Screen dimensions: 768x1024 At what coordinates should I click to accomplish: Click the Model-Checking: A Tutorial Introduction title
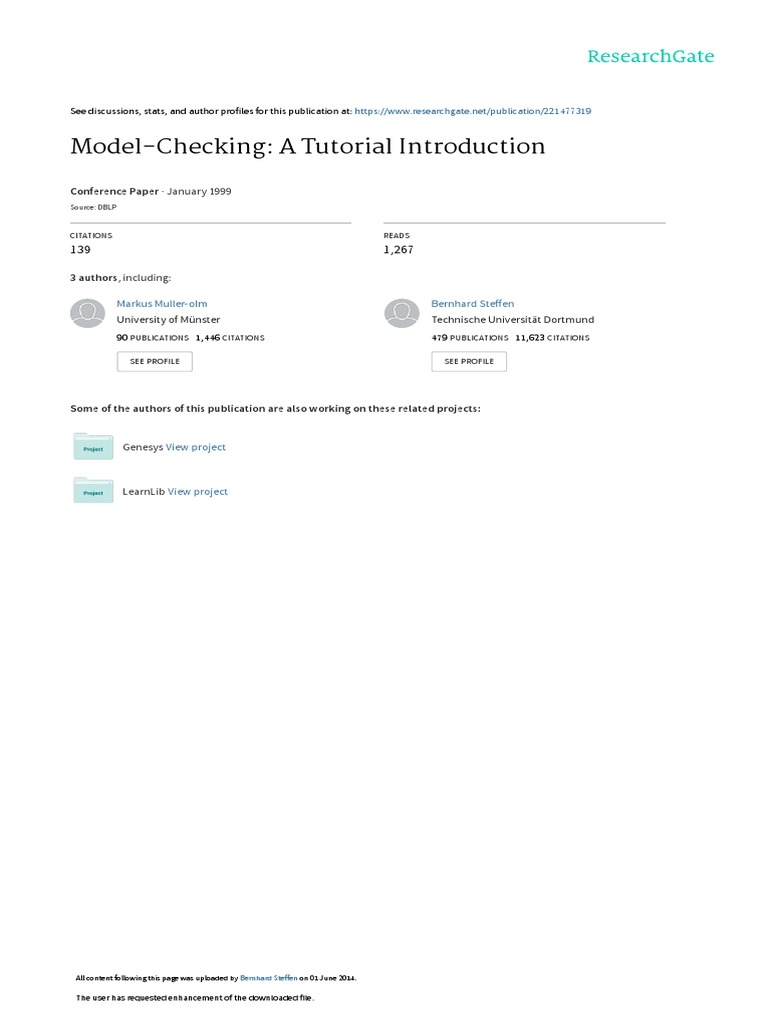(308, 147)
